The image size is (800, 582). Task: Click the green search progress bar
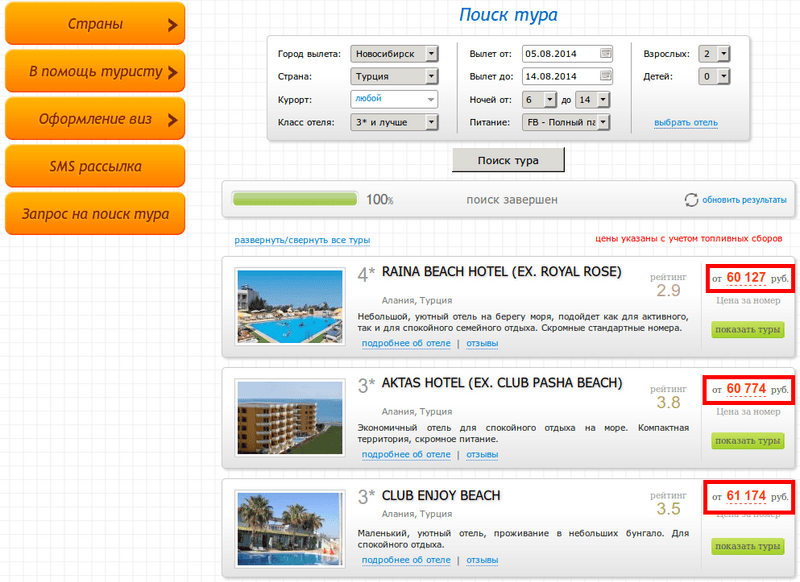click(x=294, y=200)
